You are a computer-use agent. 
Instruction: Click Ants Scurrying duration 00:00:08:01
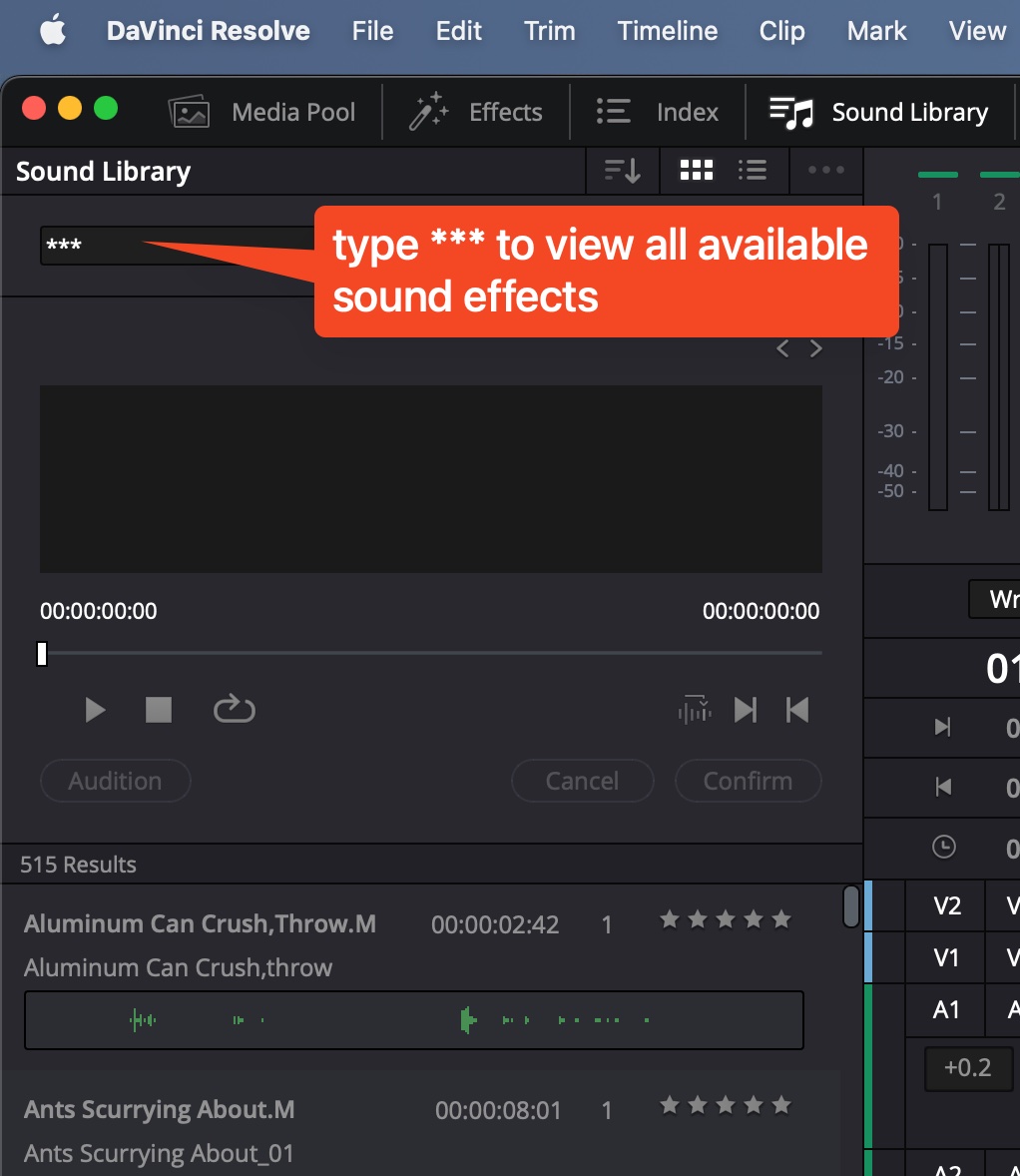click(x=498, y=1111)
